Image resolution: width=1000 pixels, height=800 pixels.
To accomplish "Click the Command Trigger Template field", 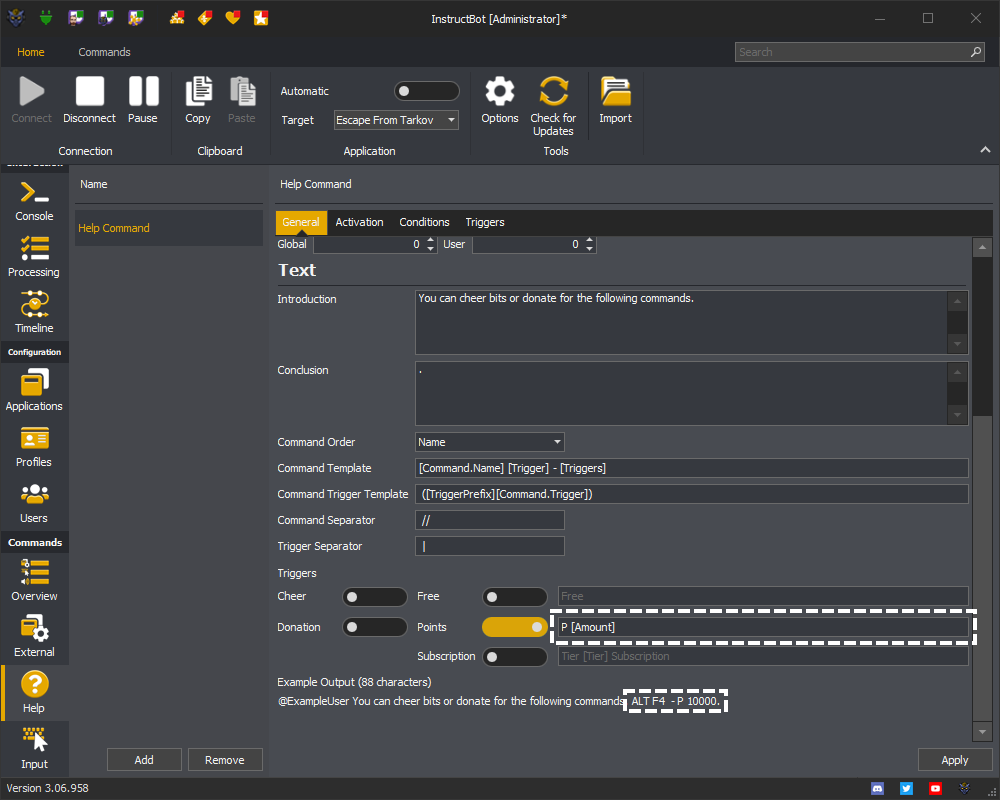I will (x=692, y=494).
